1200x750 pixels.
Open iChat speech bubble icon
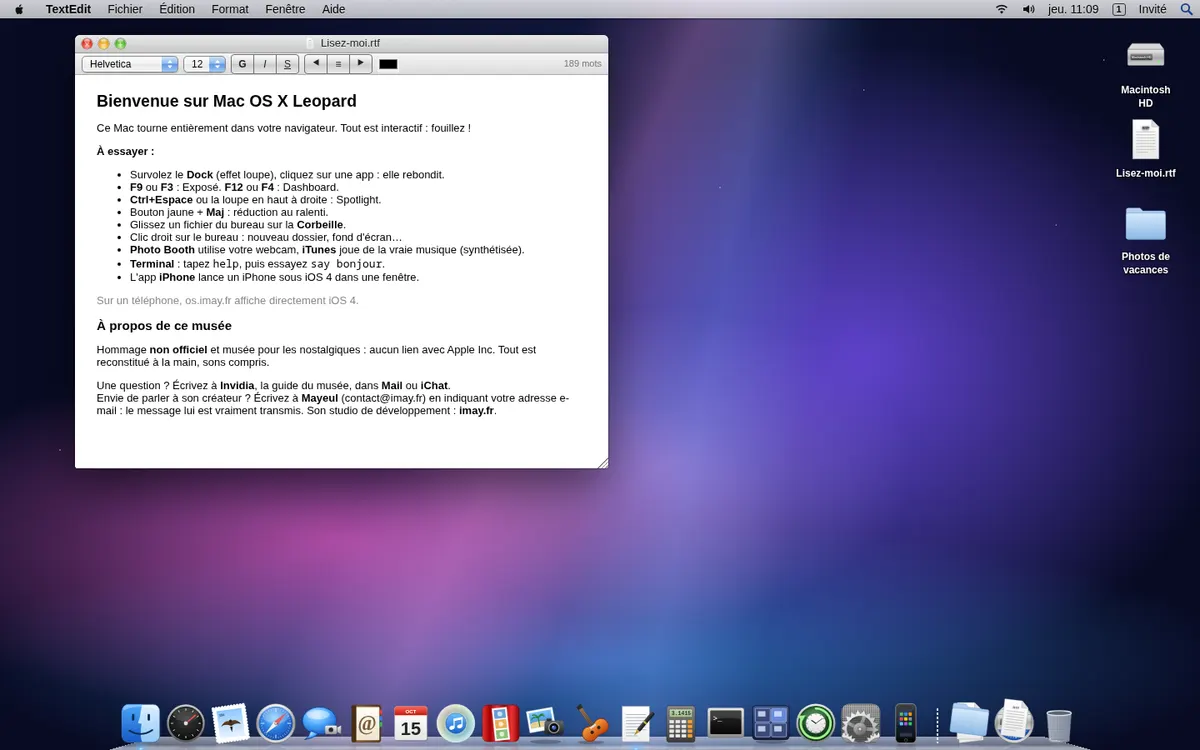[x=321, y=723]
